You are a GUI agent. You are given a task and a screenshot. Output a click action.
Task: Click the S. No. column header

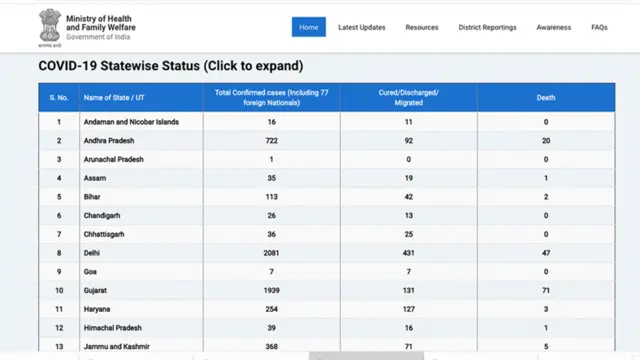tap(59, 98)
